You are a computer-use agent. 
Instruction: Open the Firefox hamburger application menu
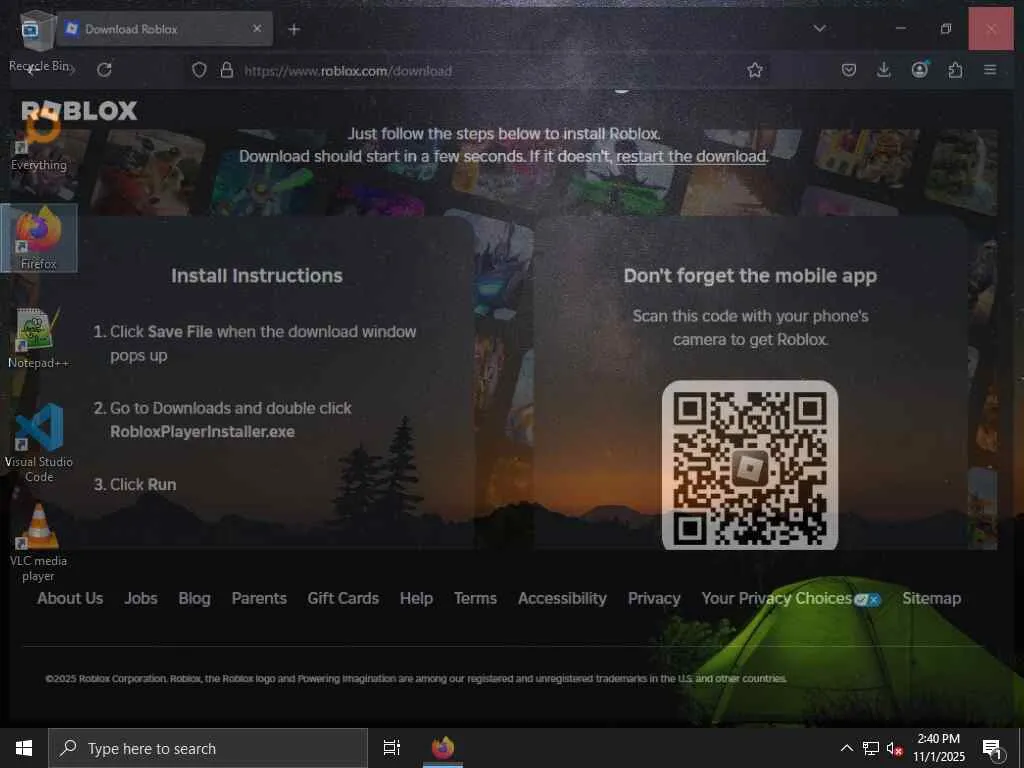tap(990, 70)
